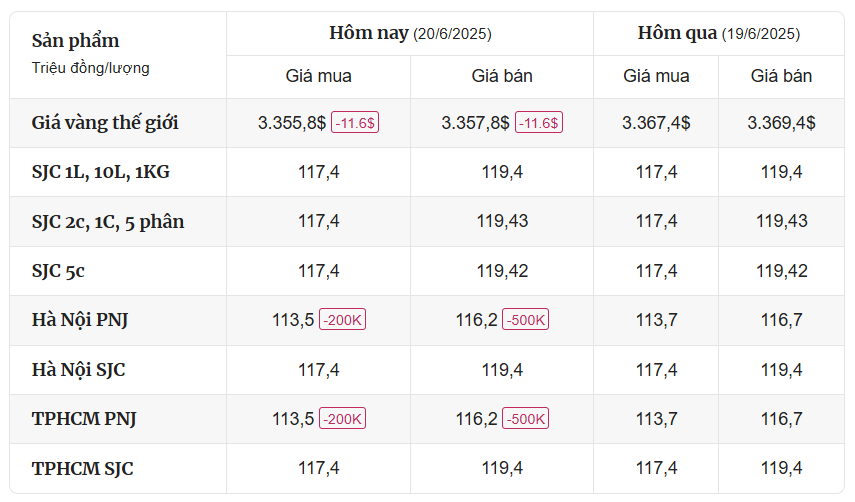Click the -11.6$ badge beside 3.357,8$
The height and width of the screenshot is (502, 855).
539,123
